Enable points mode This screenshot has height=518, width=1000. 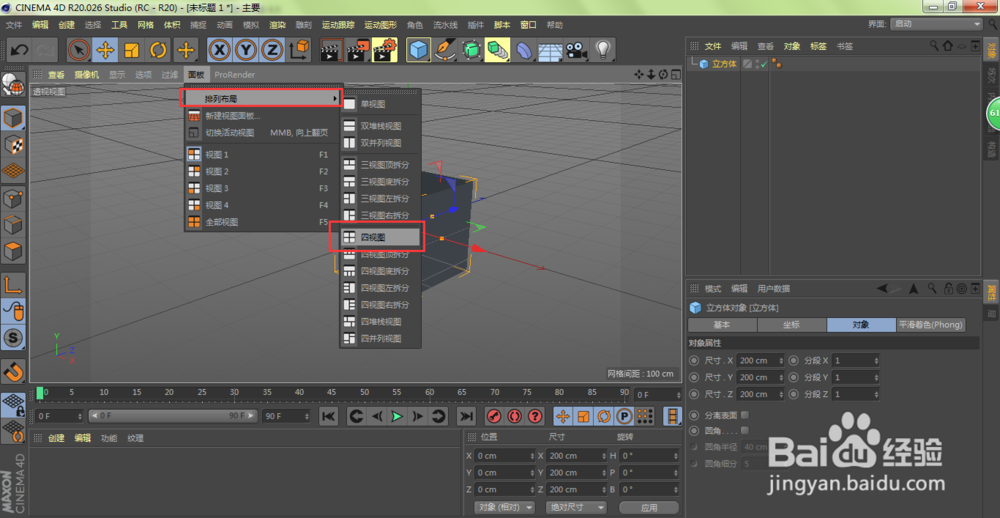click(13, 198)
